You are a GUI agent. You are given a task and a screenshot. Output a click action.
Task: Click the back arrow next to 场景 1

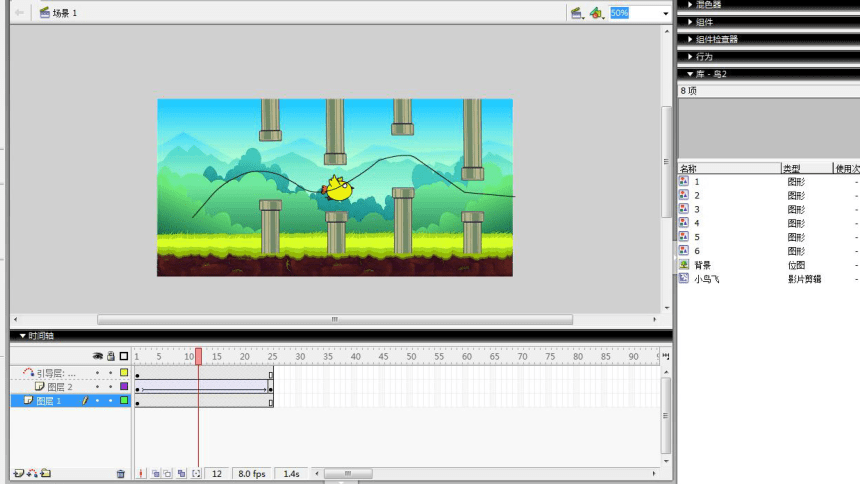(19, 13)
